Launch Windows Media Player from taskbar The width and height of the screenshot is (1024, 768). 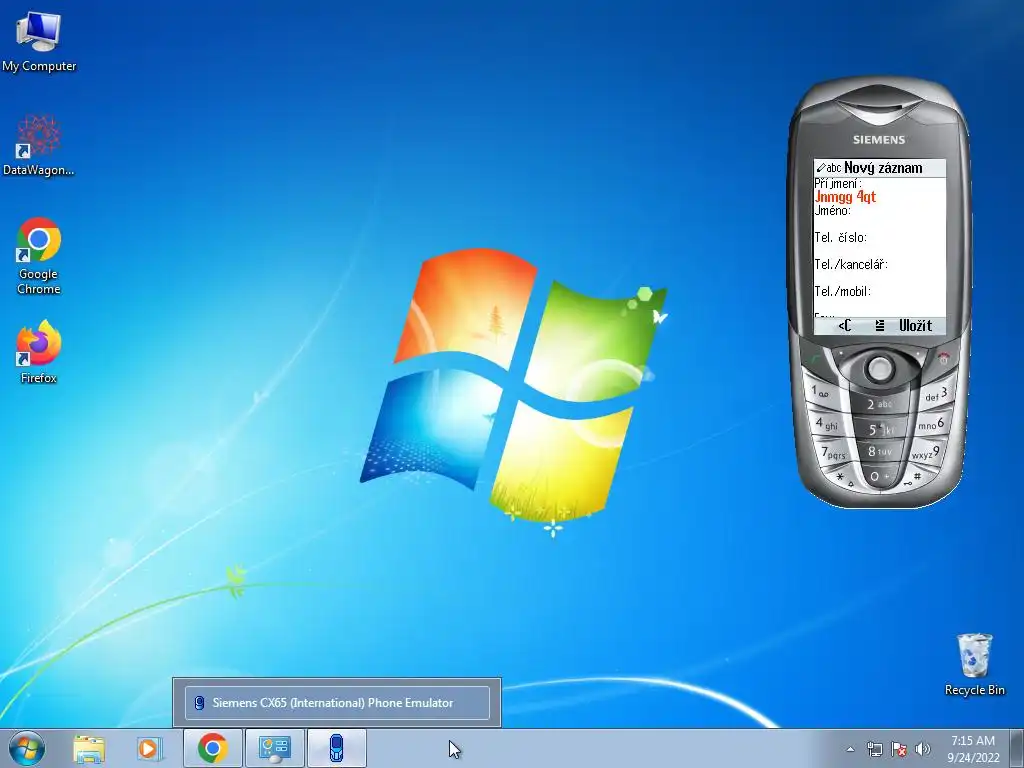149,748
